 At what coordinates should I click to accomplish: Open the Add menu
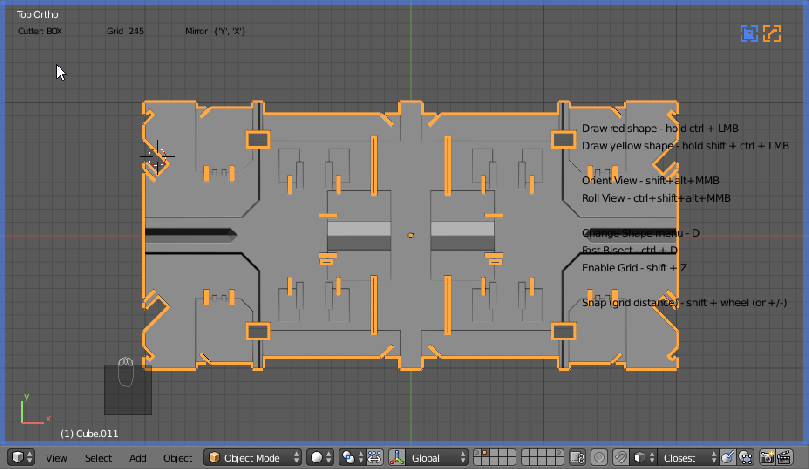[x=137, y=458]
